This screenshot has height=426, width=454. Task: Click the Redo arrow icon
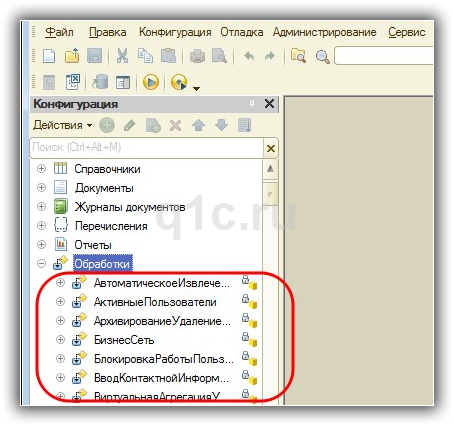(x=269, y=56)
